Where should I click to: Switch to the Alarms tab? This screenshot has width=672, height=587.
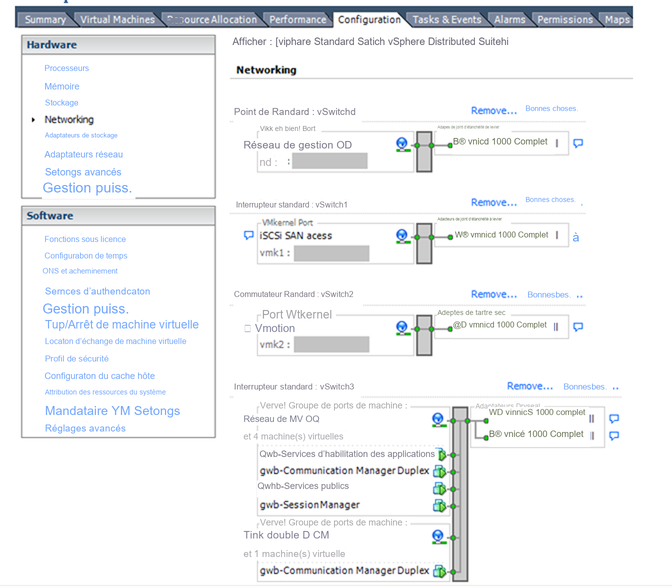[510, 20]
